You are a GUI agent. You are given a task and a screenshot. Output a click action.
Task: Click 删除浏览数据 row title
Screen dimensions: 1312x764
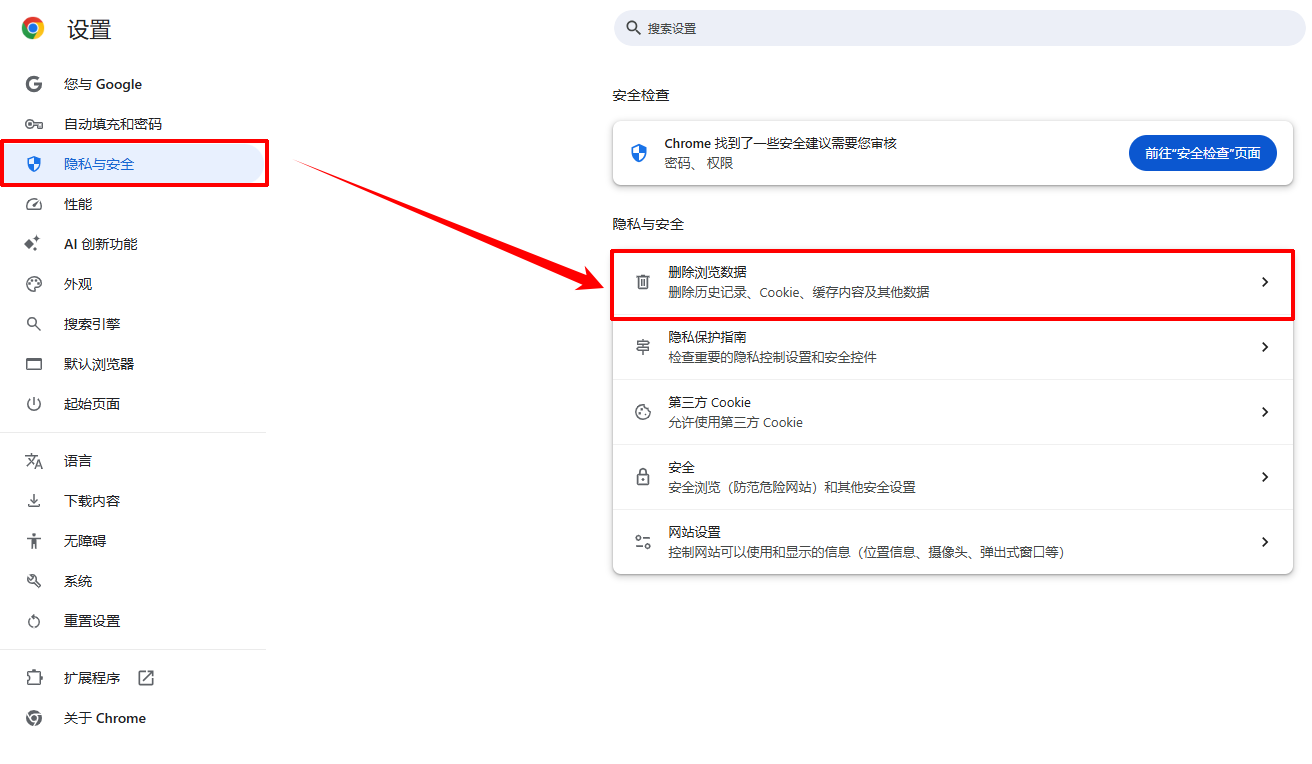tap(707, 272)
